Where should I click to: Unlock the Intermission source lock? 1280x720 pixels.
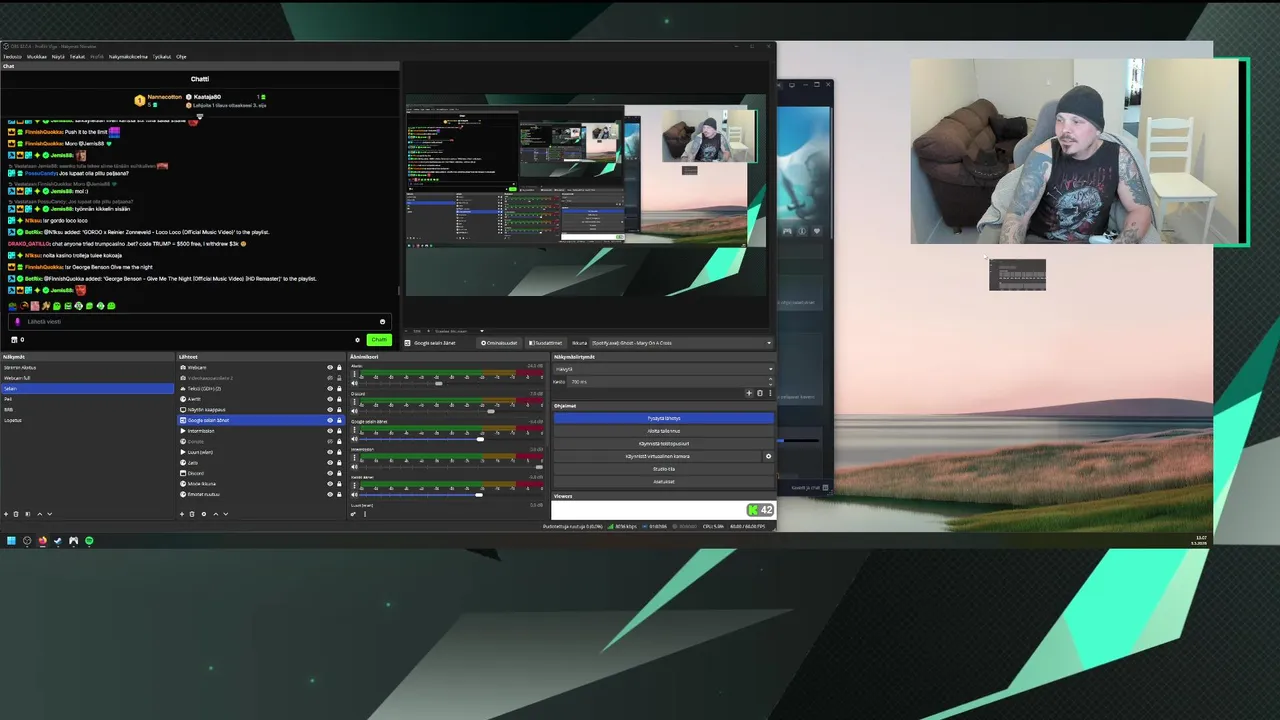[339, 431]
